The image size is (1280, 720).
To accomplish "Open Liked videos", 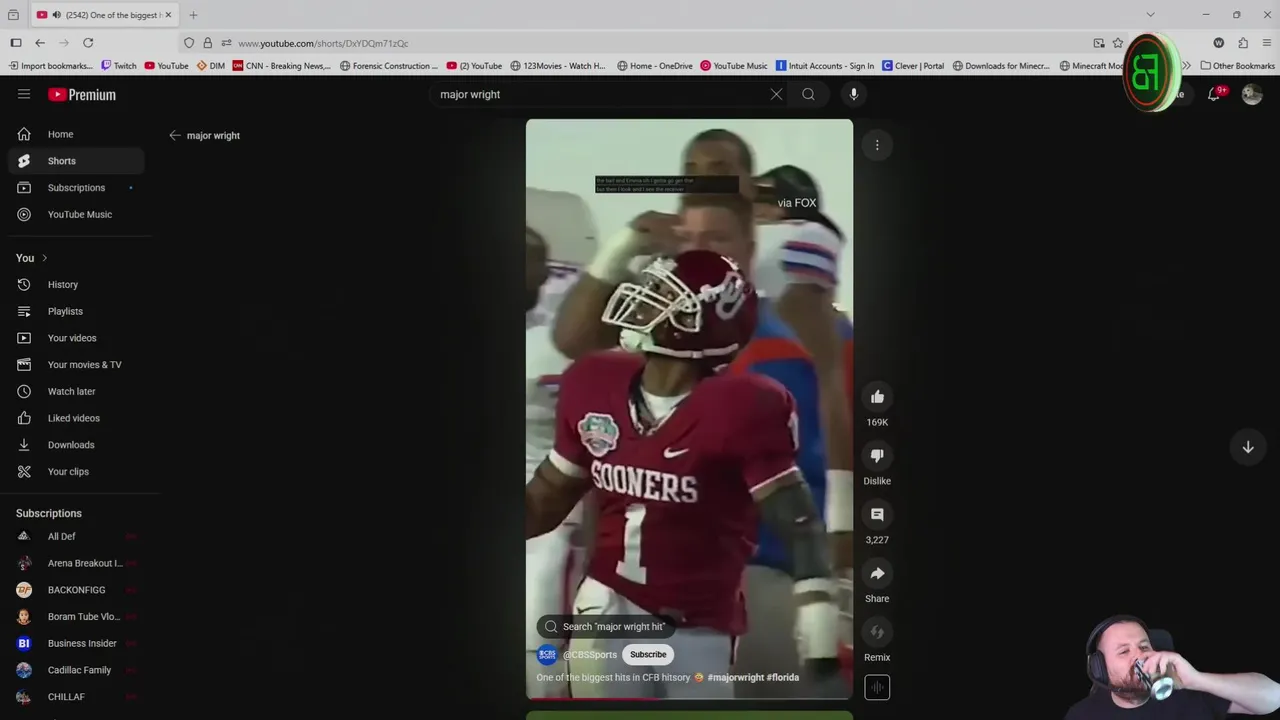I will tap(76, 418).
